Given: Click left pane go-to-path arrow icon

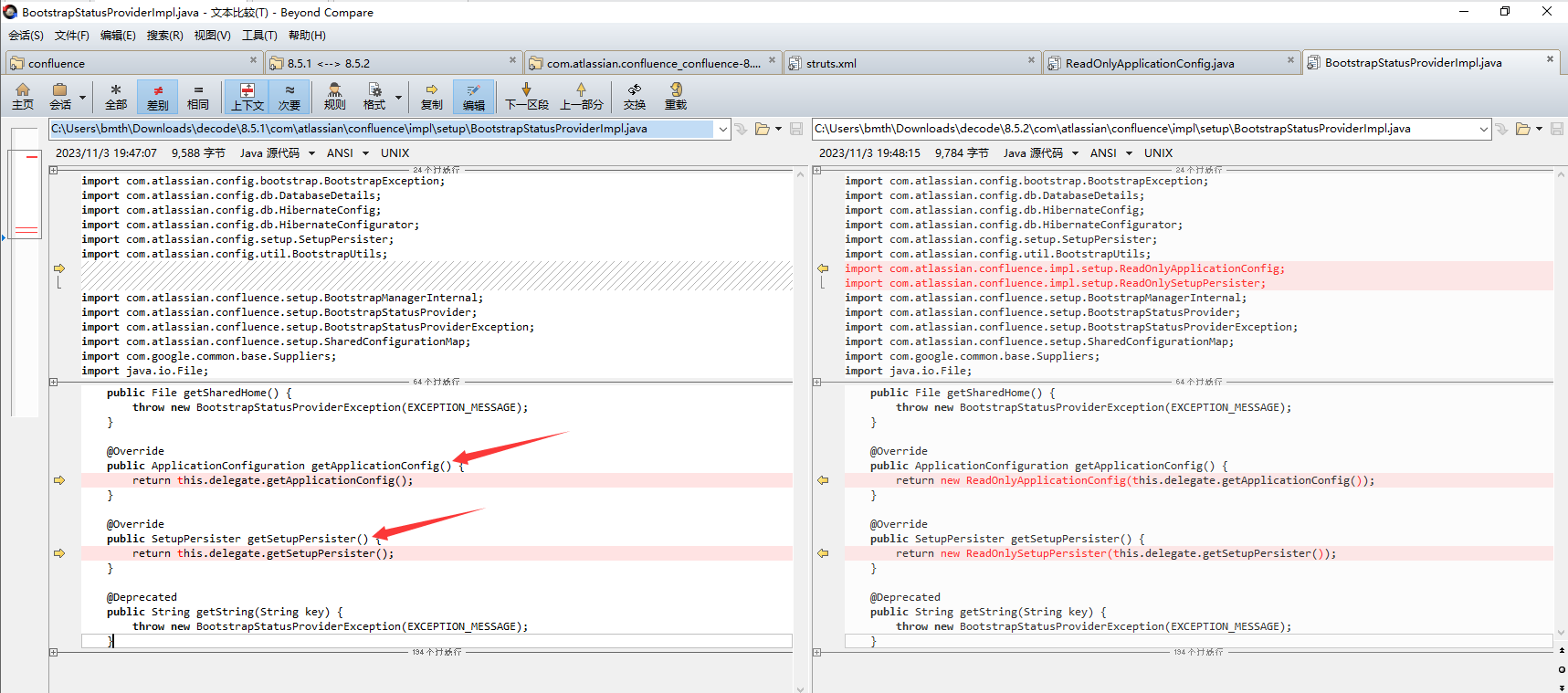Looking at the screenshot, I should point(742,129).
